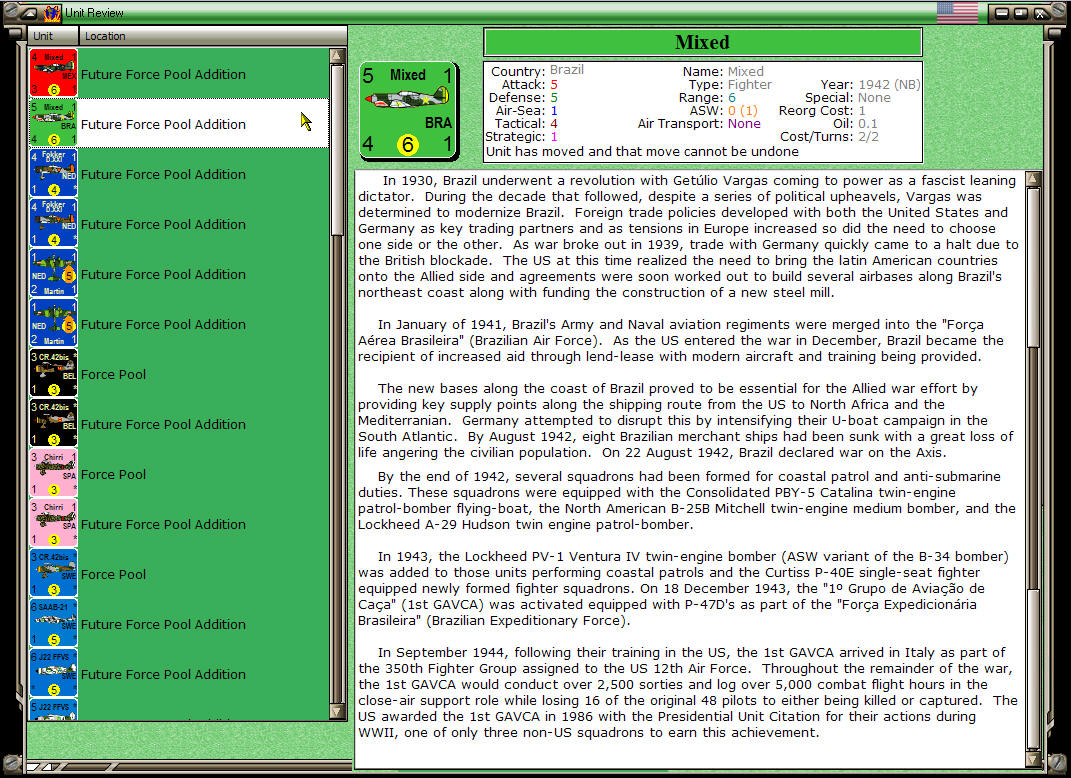Image resolution: width=1071 pixels, height=778 pixels.
Task: Click the Force Pool text beside CR.42bis SWE
Action: (x=113, y=574)
